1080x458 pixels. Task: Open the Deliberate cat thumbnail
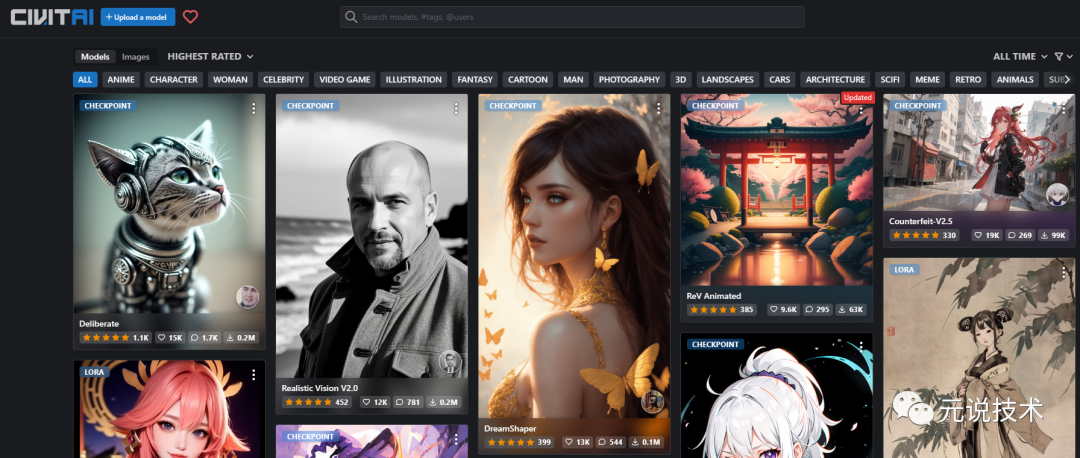pyautogui.click(x=169, y=204)
